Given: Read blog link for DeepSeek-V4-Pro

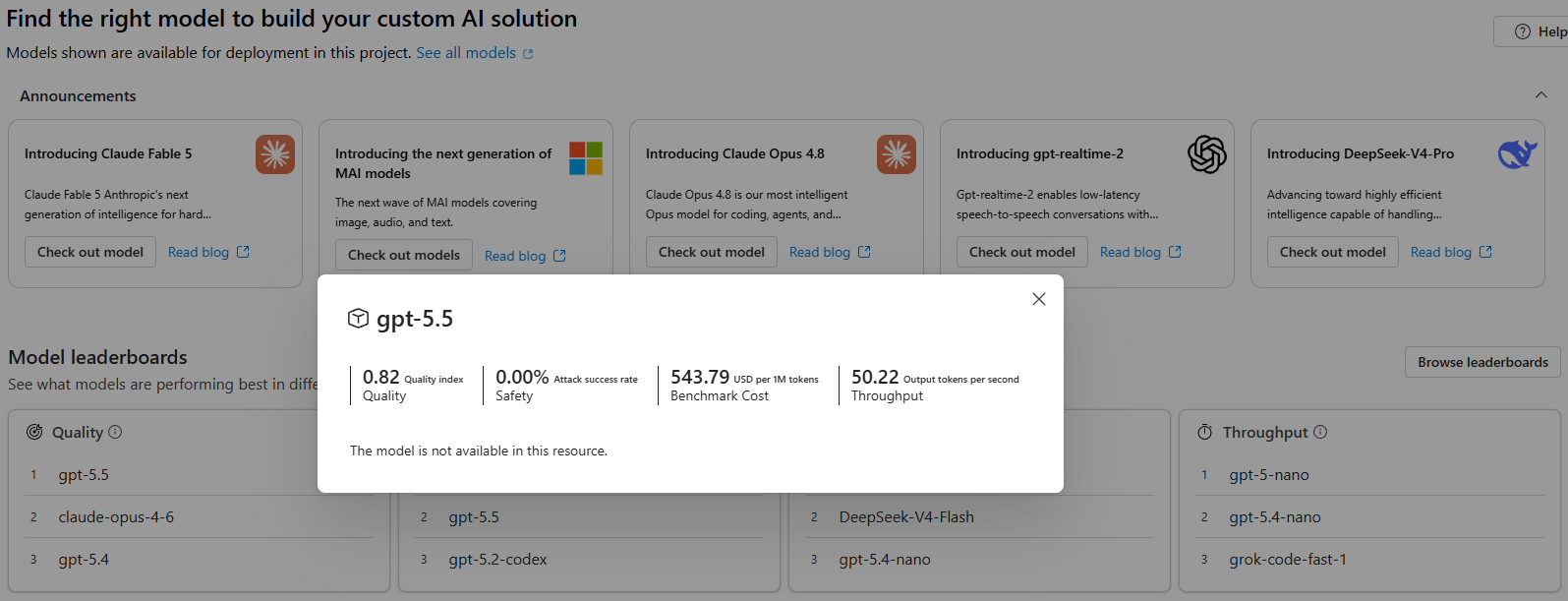Looking at the screenshot, I should pos(1441,252).
